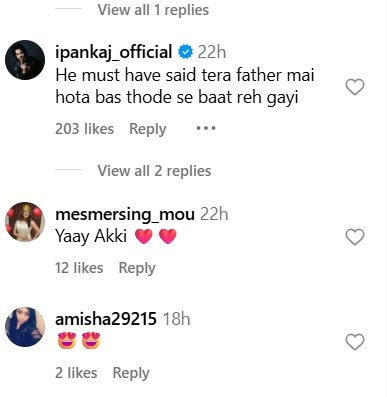Reply to amisha29215's comment
The image size is (387, 397).
coord(131,373)
